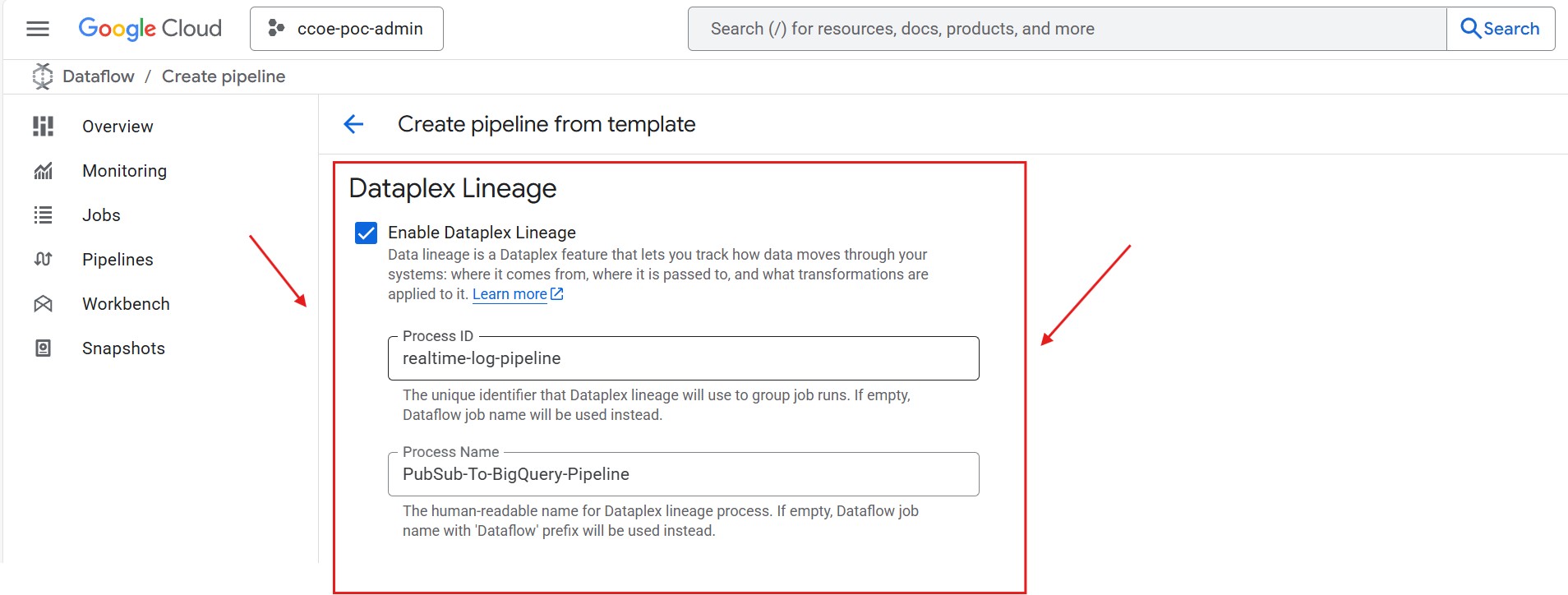The height and width of the screenshot is (595, 1568).
Task: Click the Process Name text field
Action: 682,475
